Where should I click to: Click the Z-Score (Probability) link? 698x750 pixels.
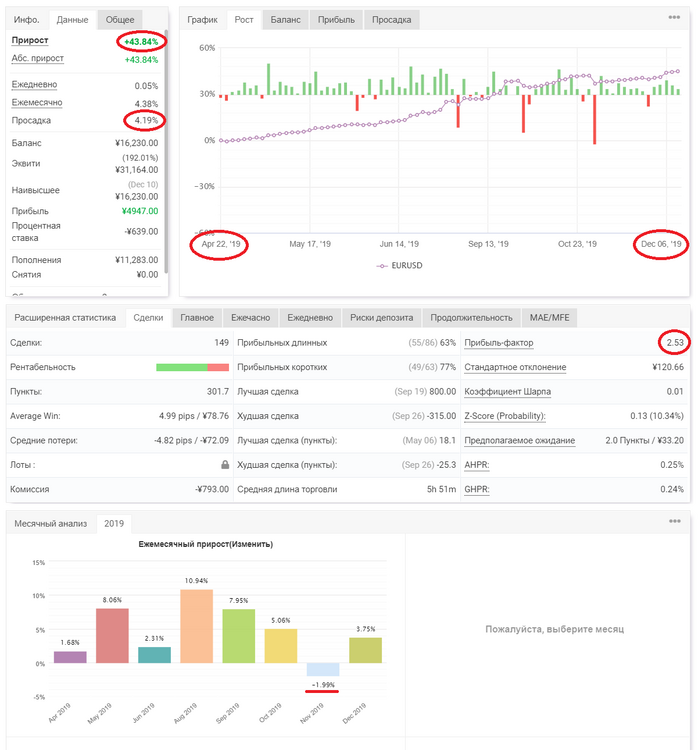505,416
